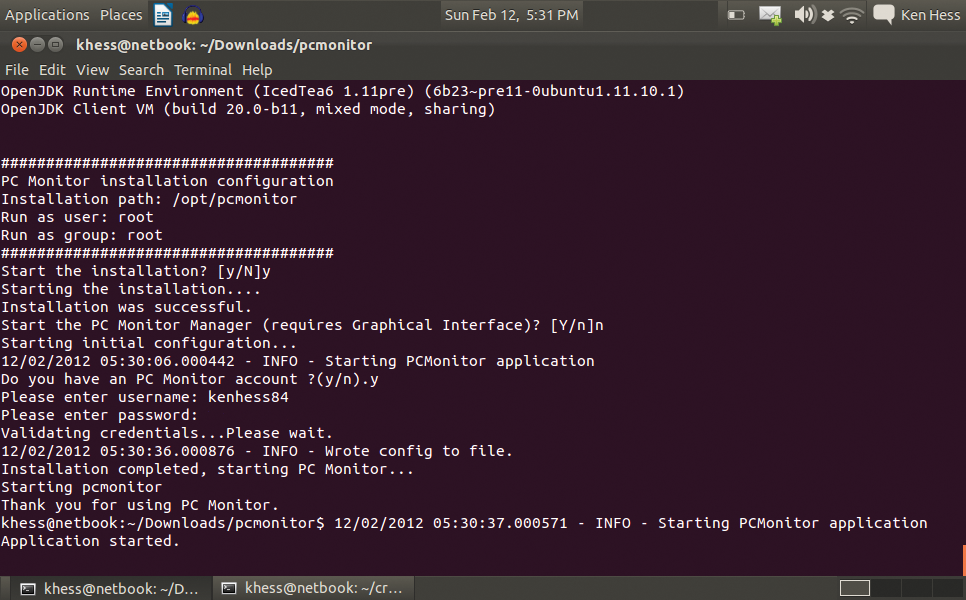This screenshot has height=600, width=966.
Task: Click the new mail notification icon
Action: click(x=768, y=14)
